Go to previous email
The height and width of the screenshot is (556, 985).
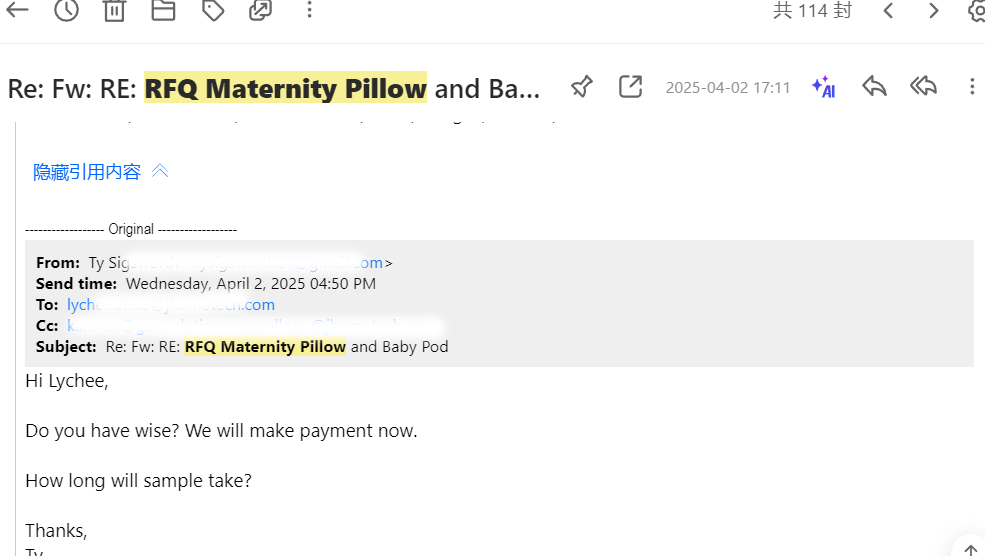point(888,10)
